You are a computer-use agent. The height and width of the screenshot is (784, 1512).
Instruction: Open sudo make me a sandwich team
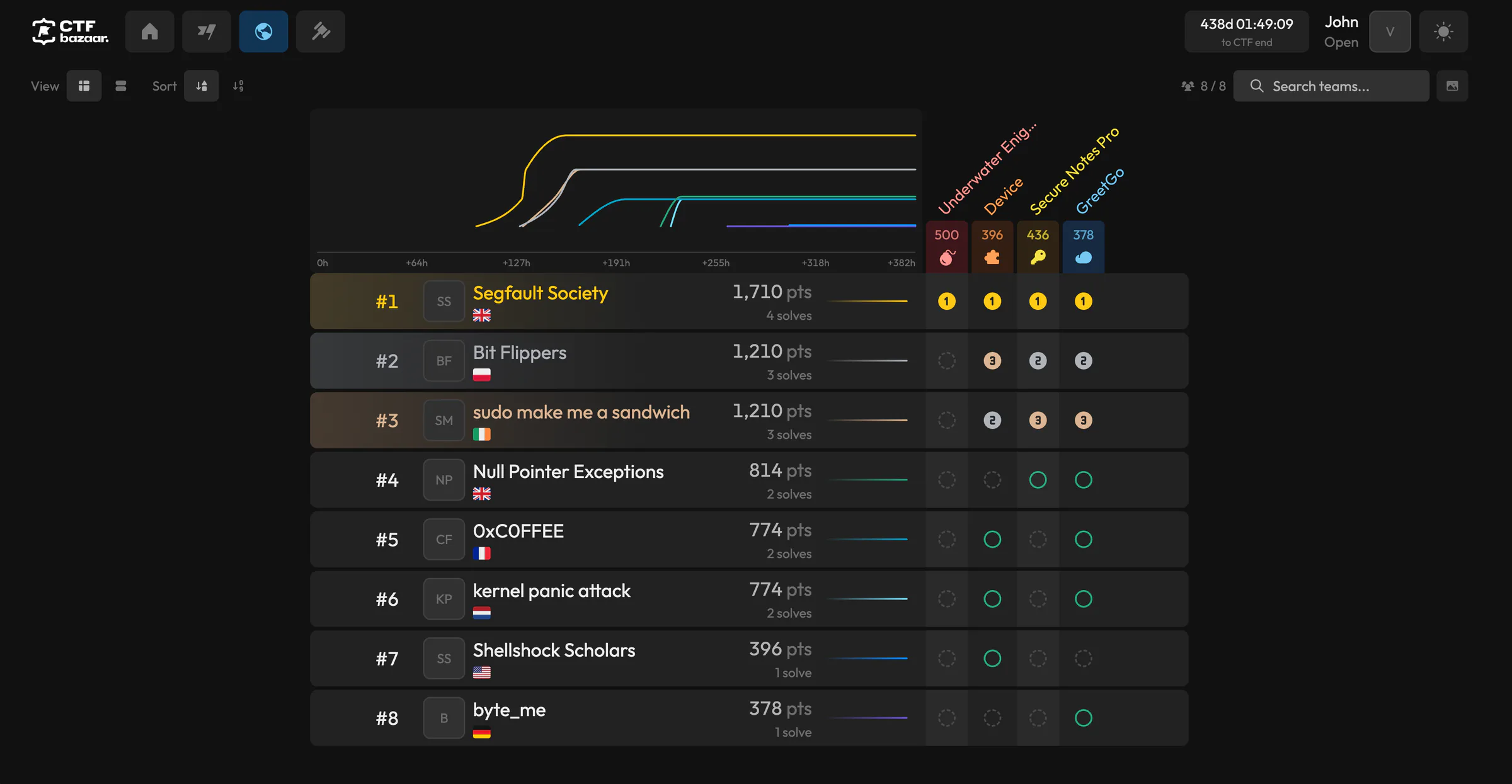pos(581,412)
